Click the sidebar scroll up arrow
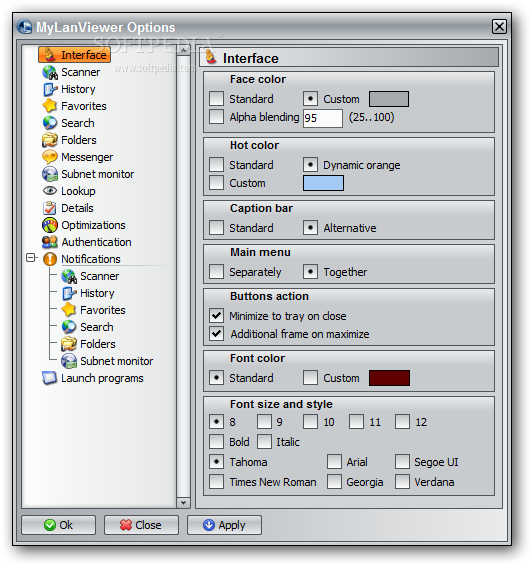532x566 pixels. [183, 50]
